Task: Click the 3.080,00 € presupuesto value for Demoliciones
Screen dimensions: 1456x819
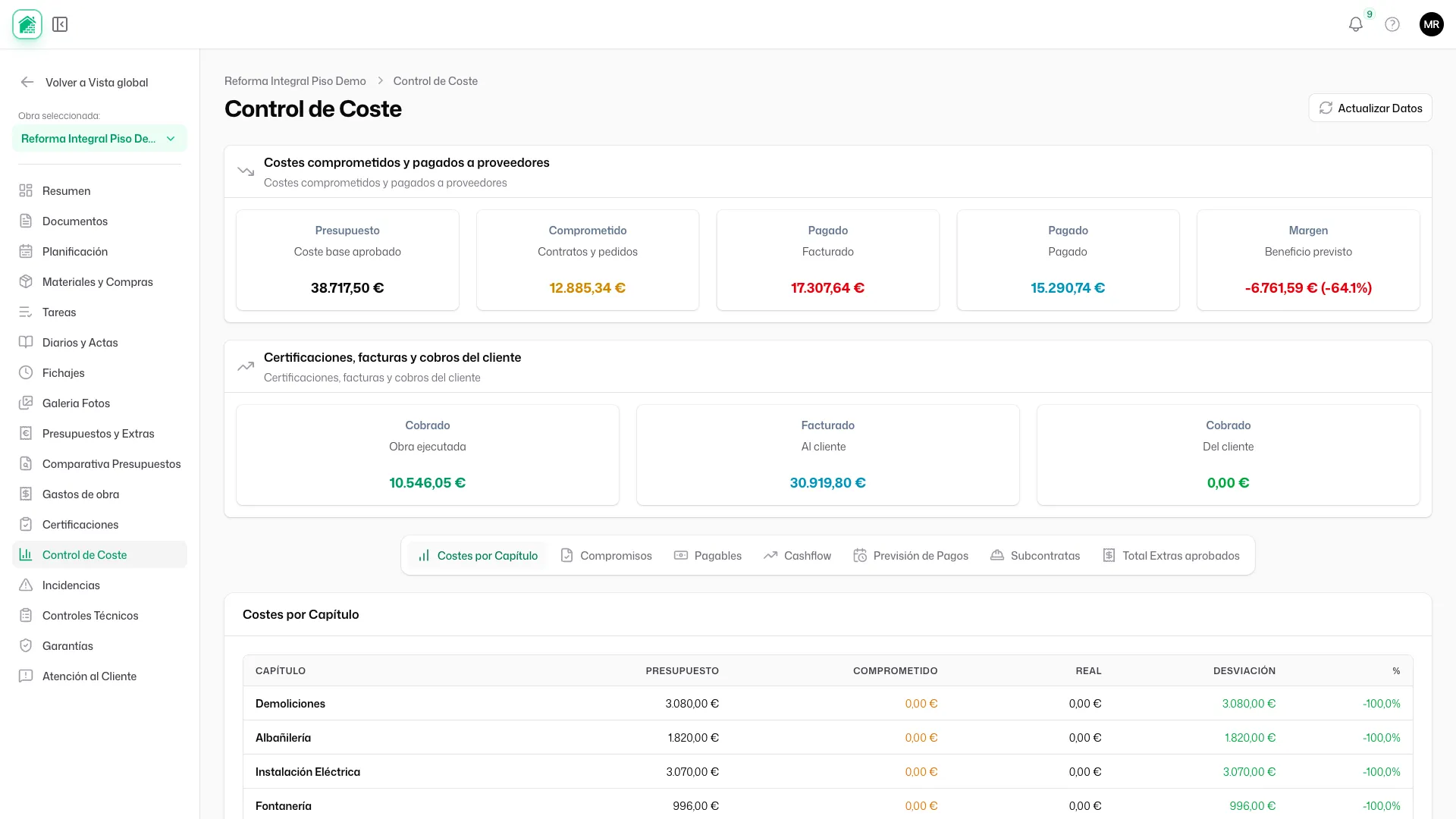Action: tap(692, 704)
